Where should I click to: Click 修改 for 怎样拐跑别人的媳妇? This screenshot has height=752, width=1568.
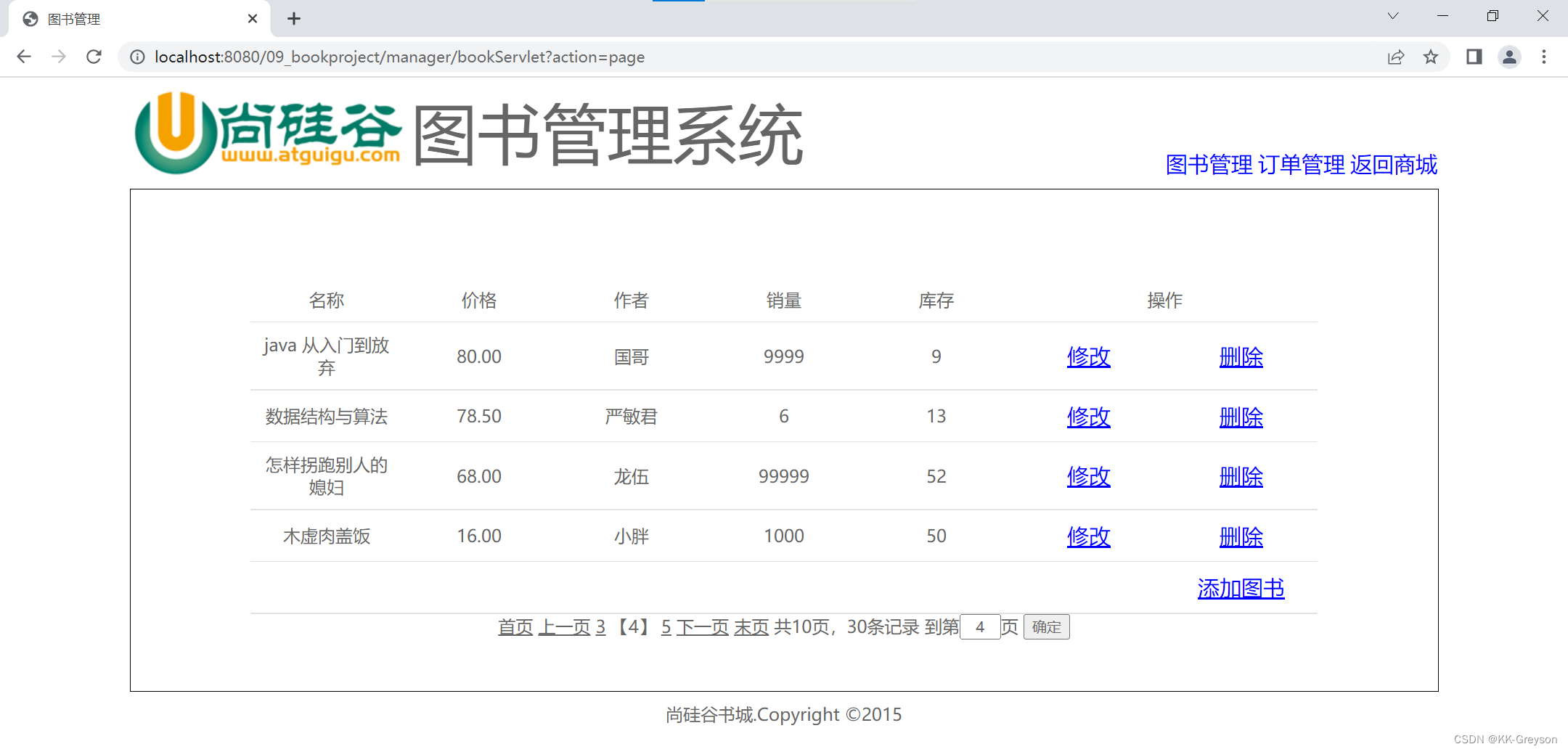tap(1089, 476)
